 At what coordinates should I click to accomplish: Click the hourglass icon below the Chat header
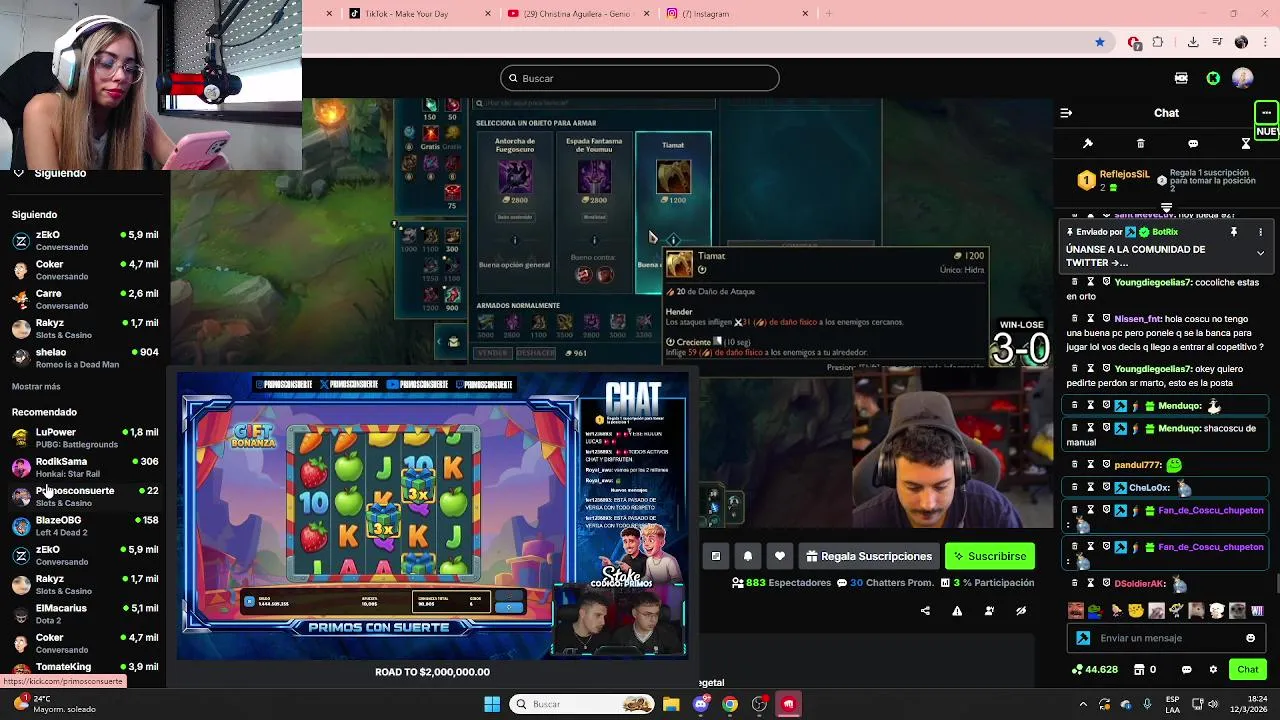[x=1246, y=144]
